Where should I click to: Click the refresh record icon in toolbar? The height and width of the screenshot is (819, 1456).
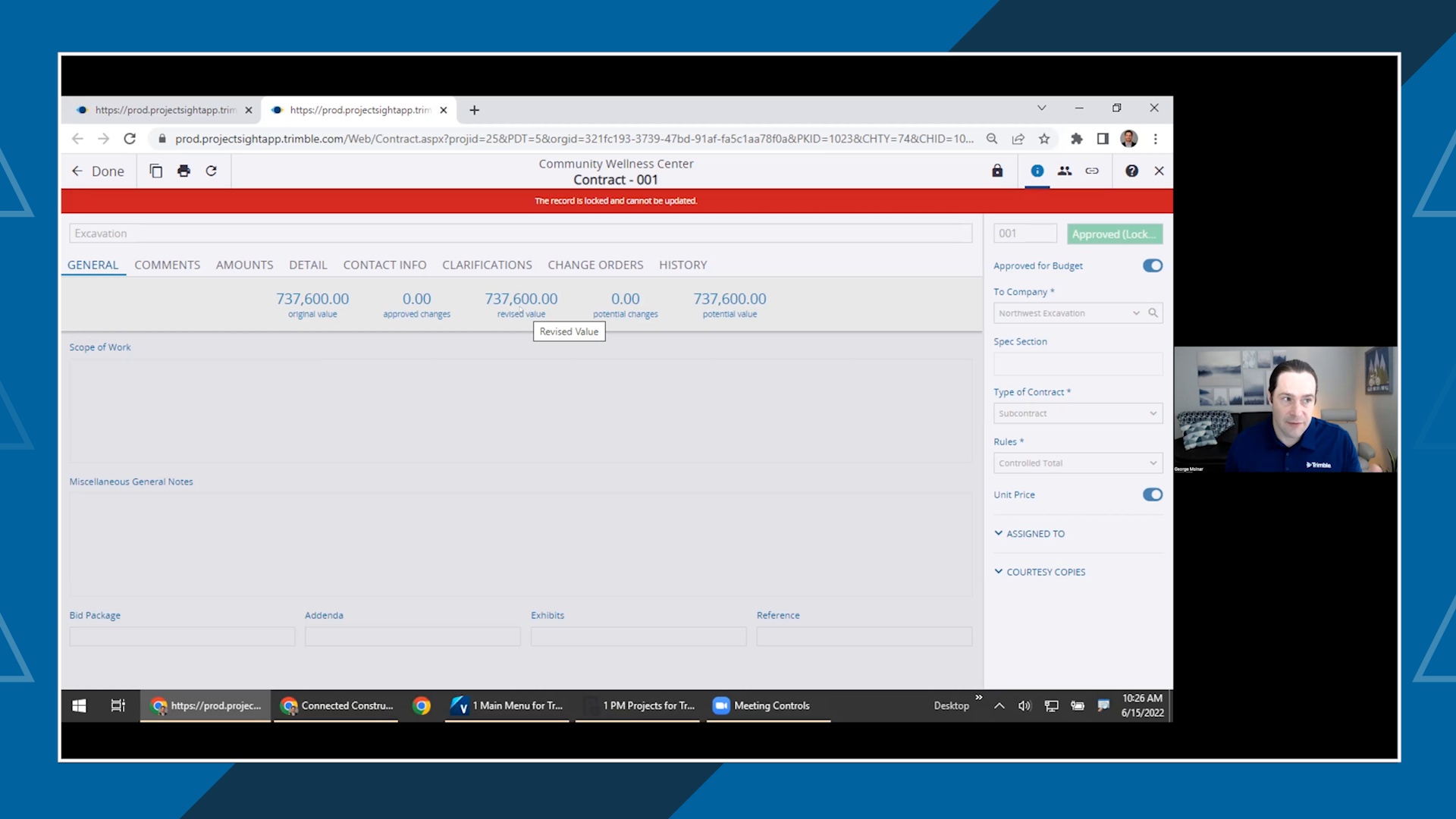click(x=212, y=171)
